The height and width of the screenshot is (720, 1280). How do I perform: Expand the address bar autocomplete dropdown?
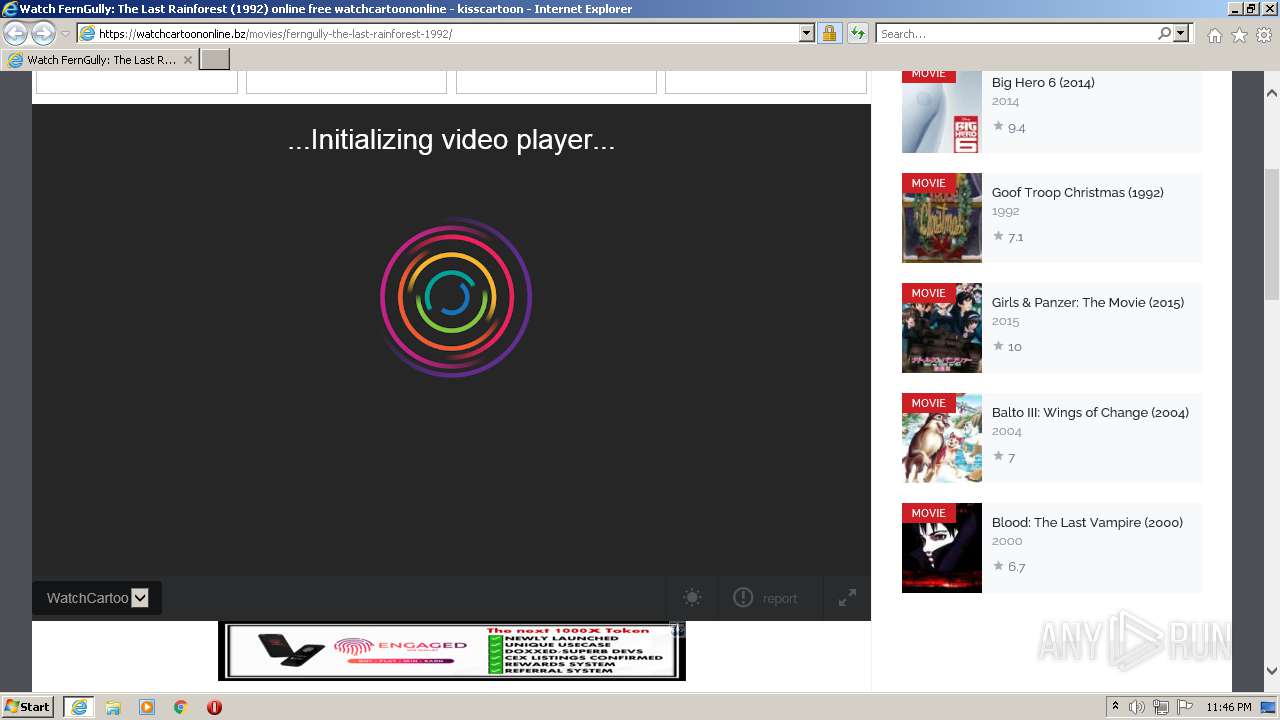(x=806, y=34)
